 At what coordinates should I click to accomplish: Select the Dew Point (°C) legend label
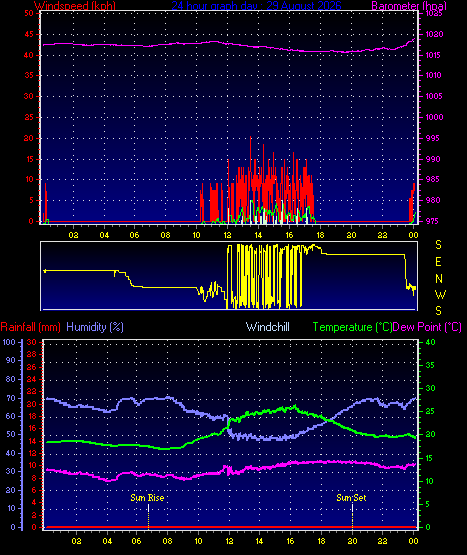click(x=427, y=327)
